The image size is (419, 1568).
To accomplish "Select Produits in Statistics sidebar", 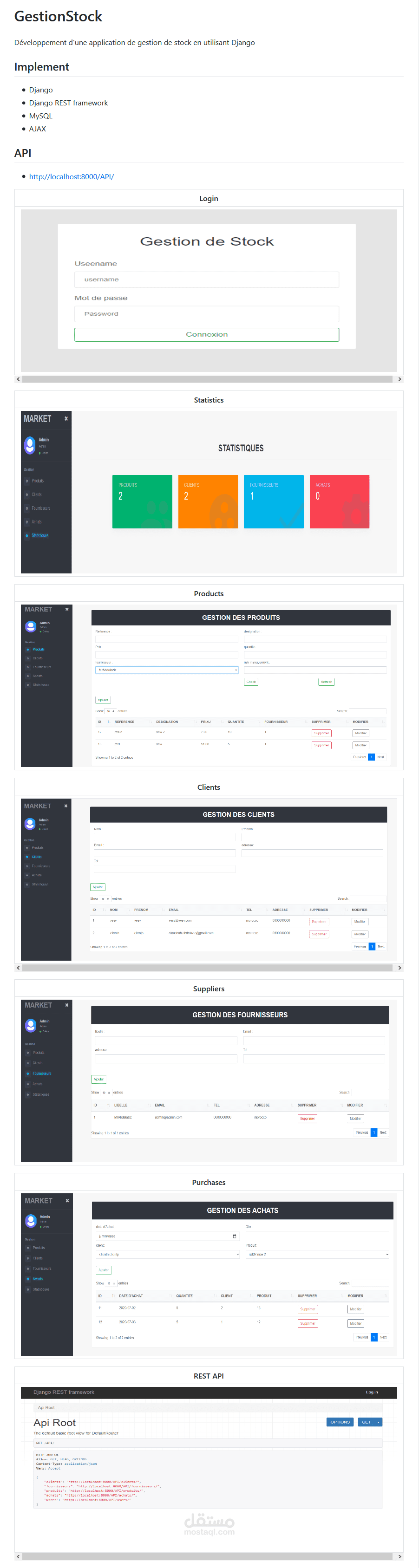I will (37, 481).
